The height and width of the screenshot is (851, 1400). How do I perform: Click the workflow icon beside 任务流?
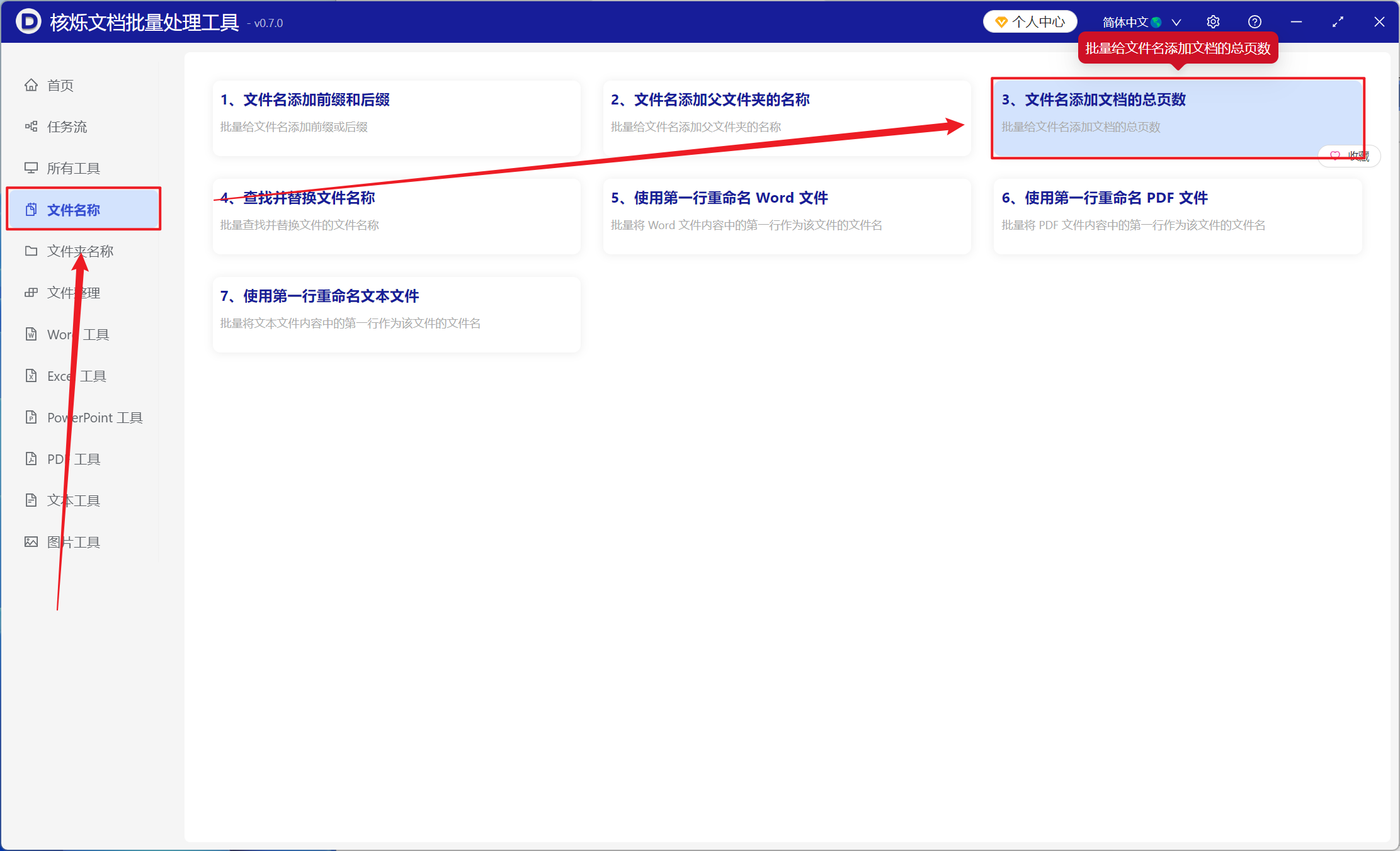click(x=31, y=127)
